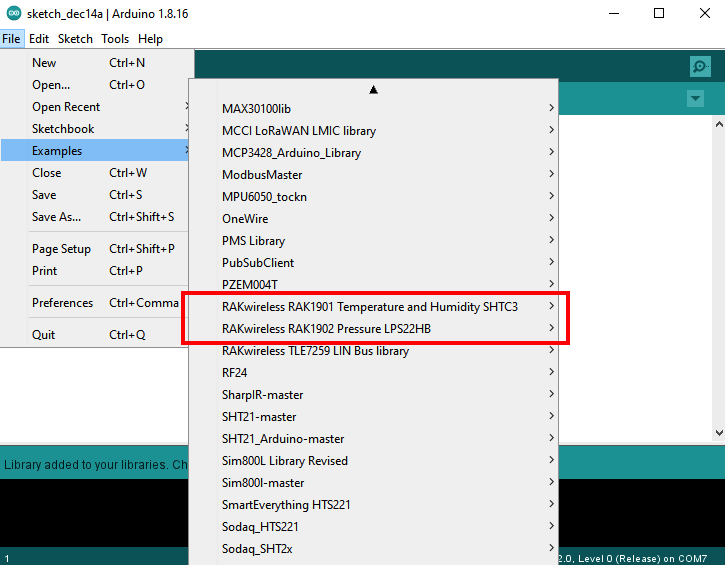
Task: Expand the Sketchbook submenu
Action: click(x=94, y=129)
